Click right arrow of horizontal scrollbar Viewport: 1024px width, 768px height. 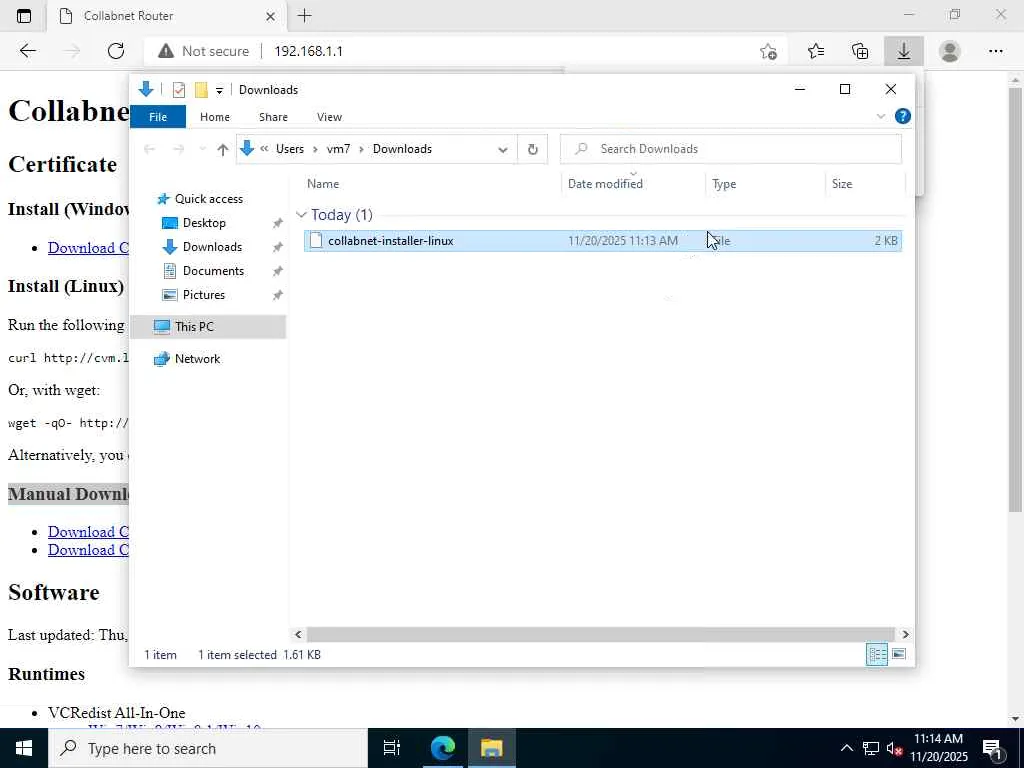tap(905, 635)
